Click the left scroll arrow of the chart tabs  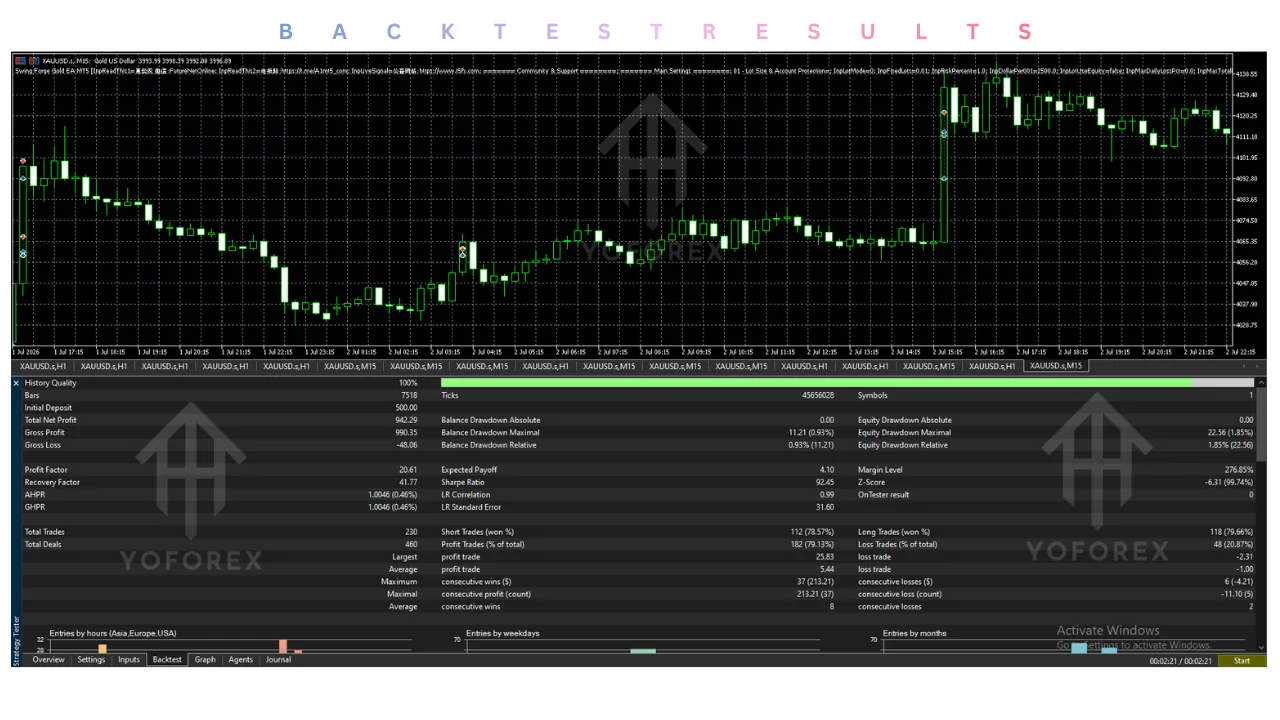pos(1245,366)
